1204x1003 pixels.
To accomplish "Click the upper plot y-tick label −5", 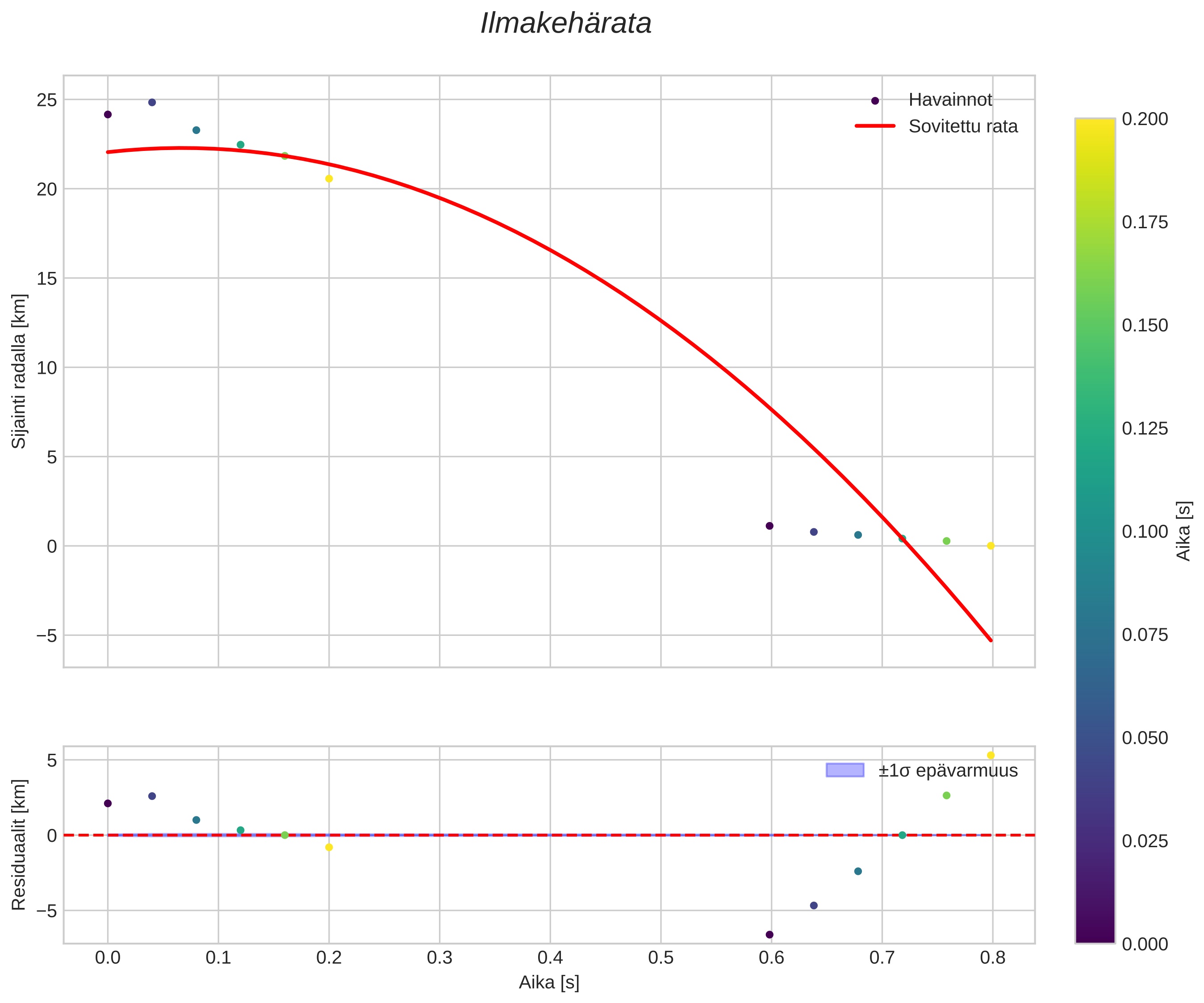I will point(47,635).
